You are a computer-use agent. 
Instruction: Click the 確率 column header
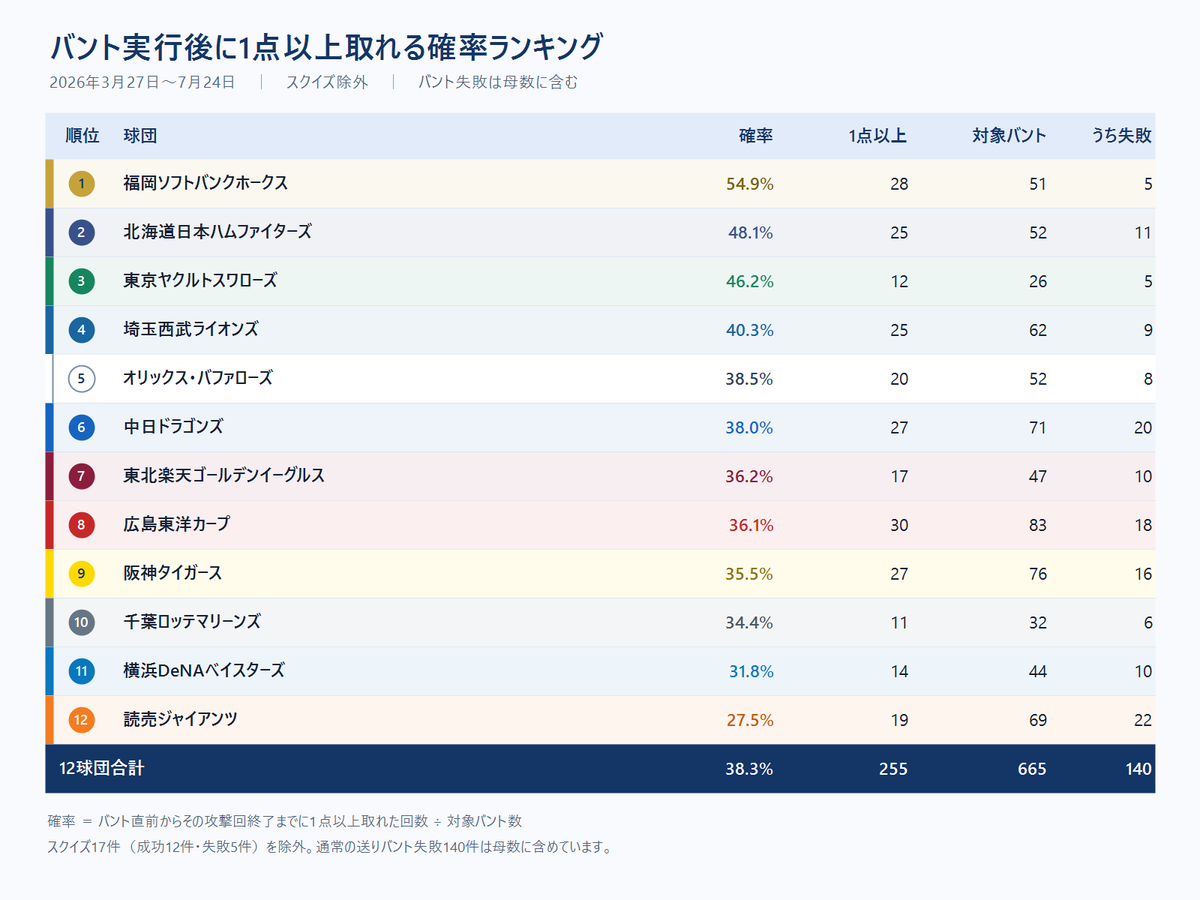tap(756, 136)
